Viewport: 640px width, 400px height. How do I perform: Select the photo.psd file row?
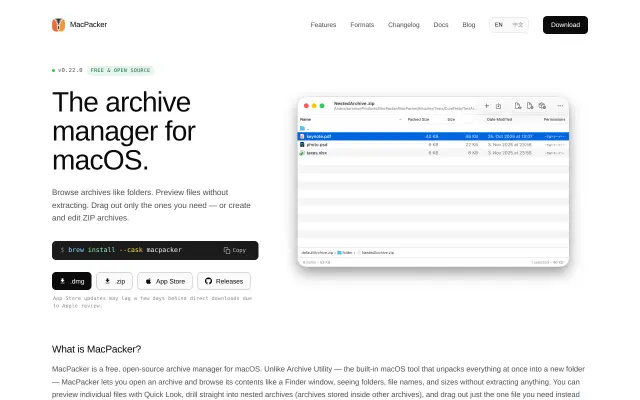tap(433, 144)
